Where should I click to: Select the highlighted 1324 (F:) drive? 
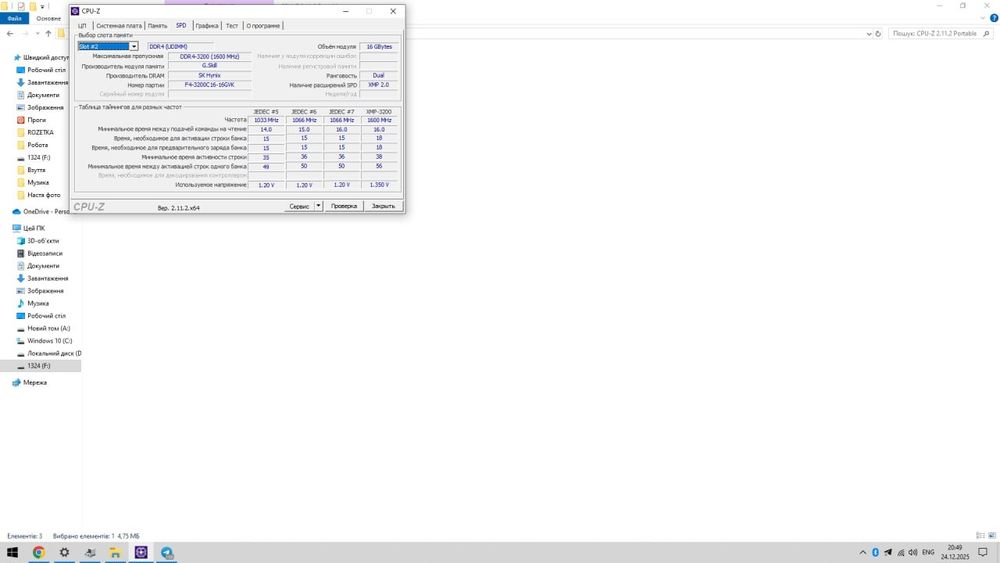[x=40, y=365]
